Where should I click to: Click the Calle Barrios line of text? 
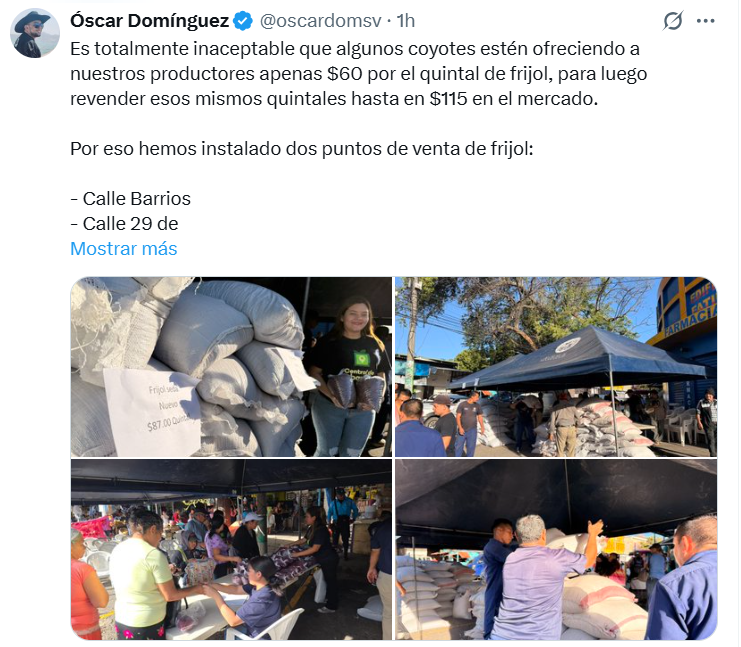click(130, 198)
